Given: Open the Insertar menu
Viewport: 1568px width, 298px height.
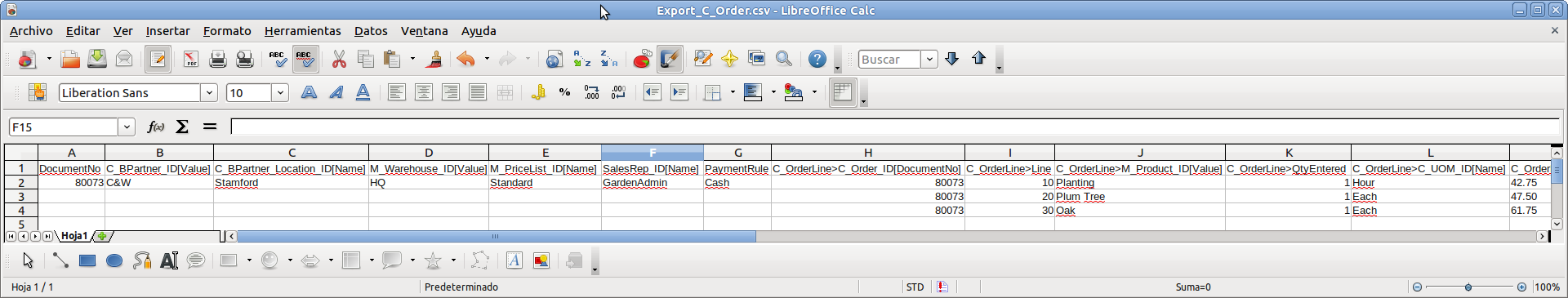Looking at the screenshot, I should click(167, 31).
